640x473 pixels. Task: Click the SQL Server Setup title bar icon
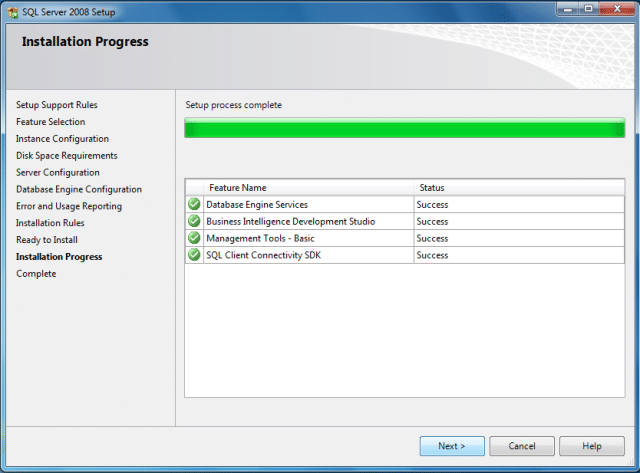[13, 12]
